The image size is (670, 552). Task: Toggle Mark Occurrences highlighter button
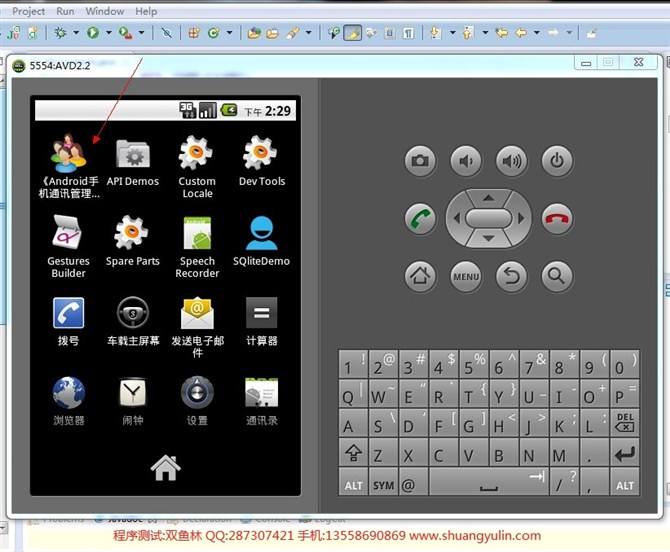[x=353, y=33]
